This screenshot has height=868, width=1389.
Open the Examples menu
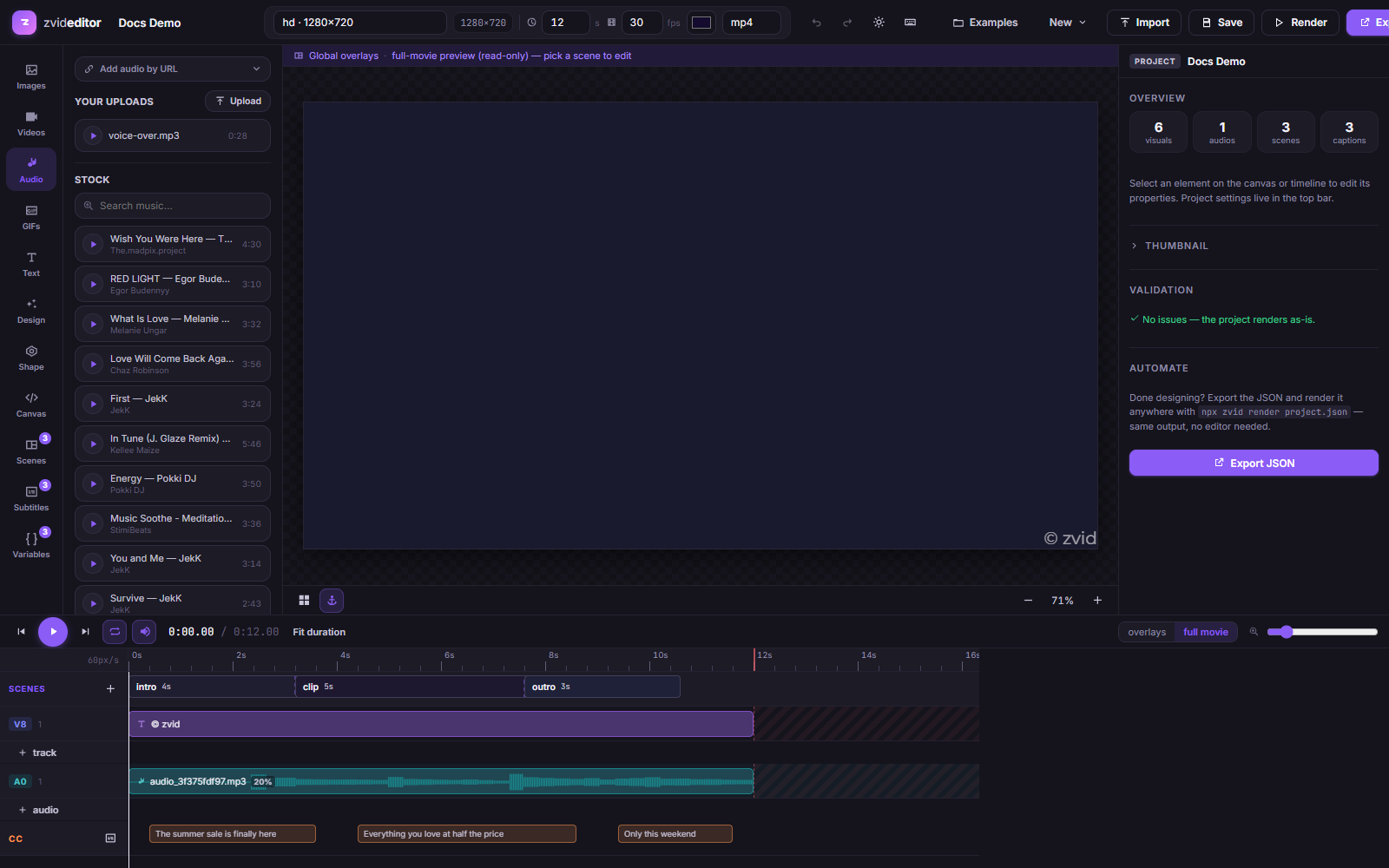click(985, 23)
